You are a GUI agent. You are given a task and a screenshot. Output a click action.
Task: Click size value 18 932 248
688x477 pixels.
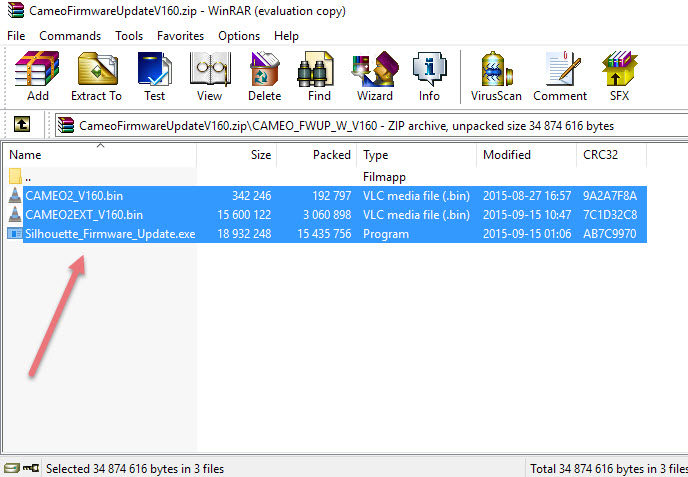point(244,234)
